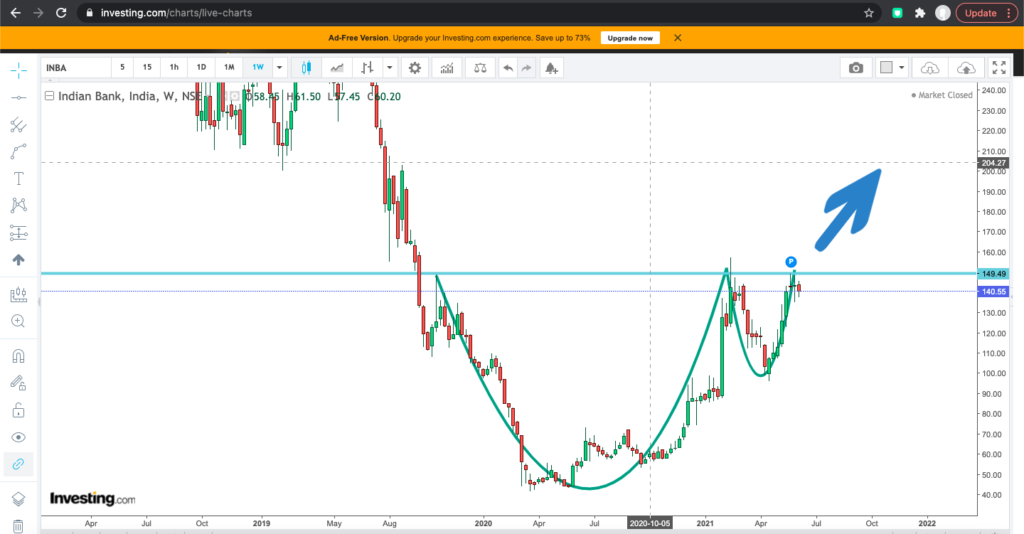This screenshot has width=1024, height=534.
Task: Expand the layout selection dropdown
Action: tap(902, 68)
